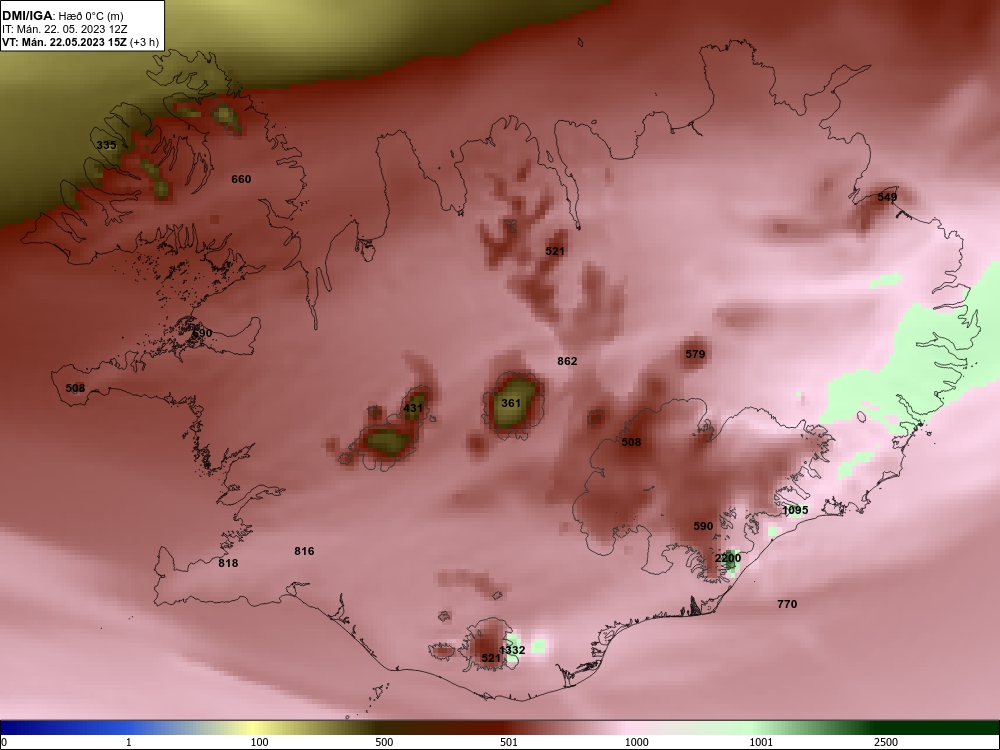
Task: Select the 431 glacier value
Action: 413,408
